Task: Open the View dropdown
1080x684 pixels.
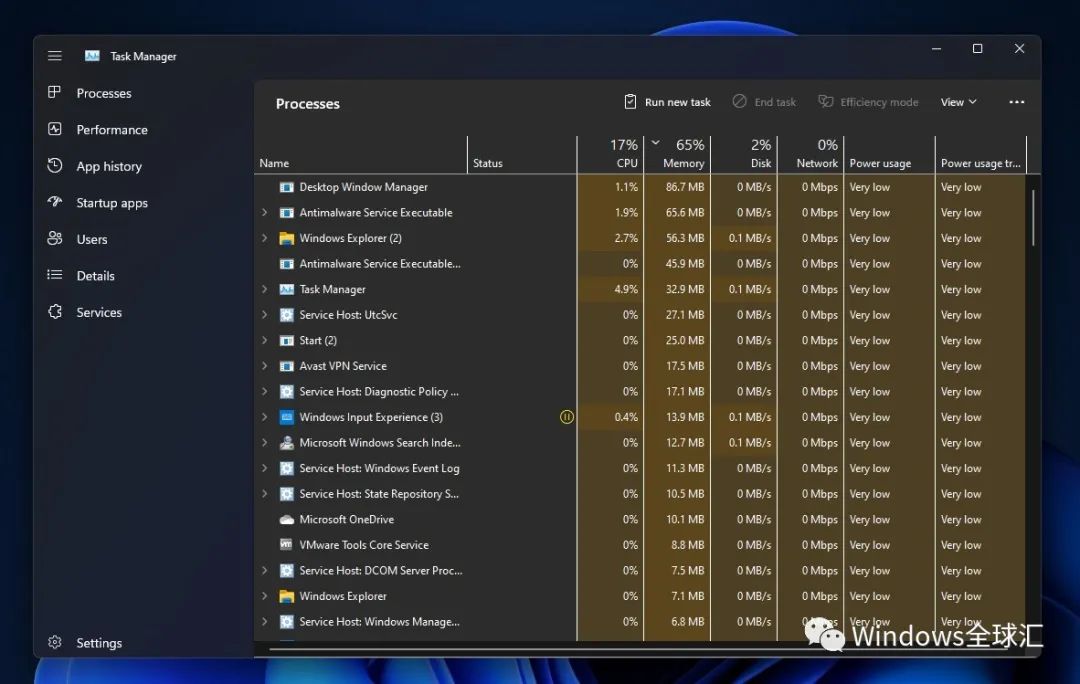Action: pos(959,102)
